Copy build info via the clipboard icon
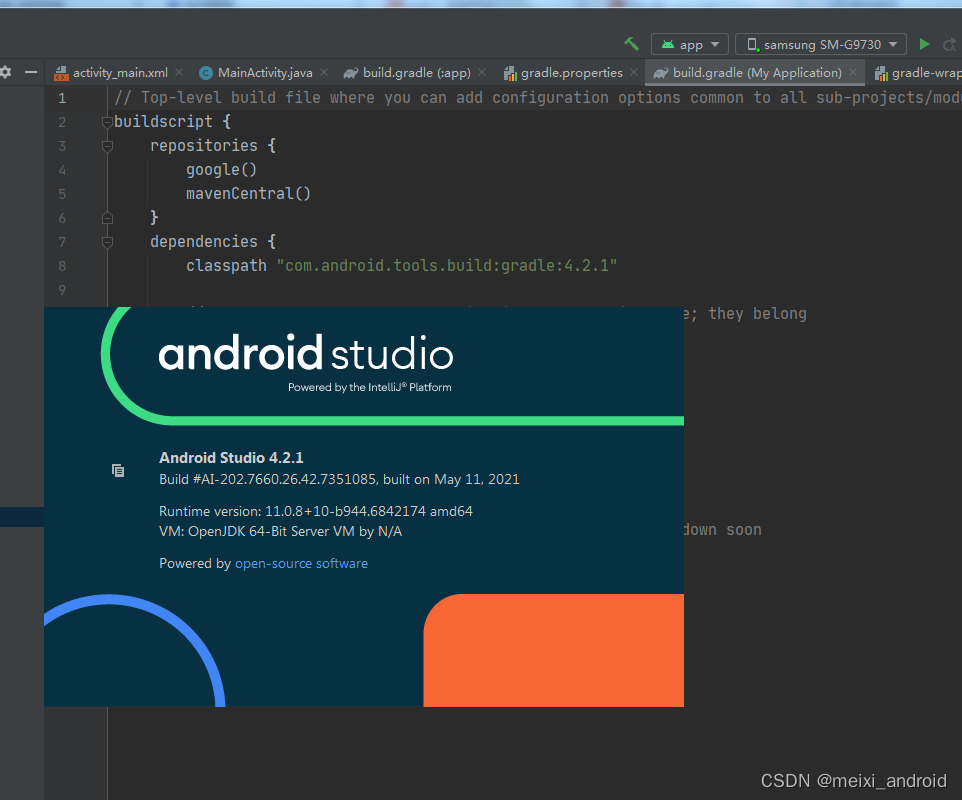The width and height of the screenshot is (962, 800). (118, 470)
